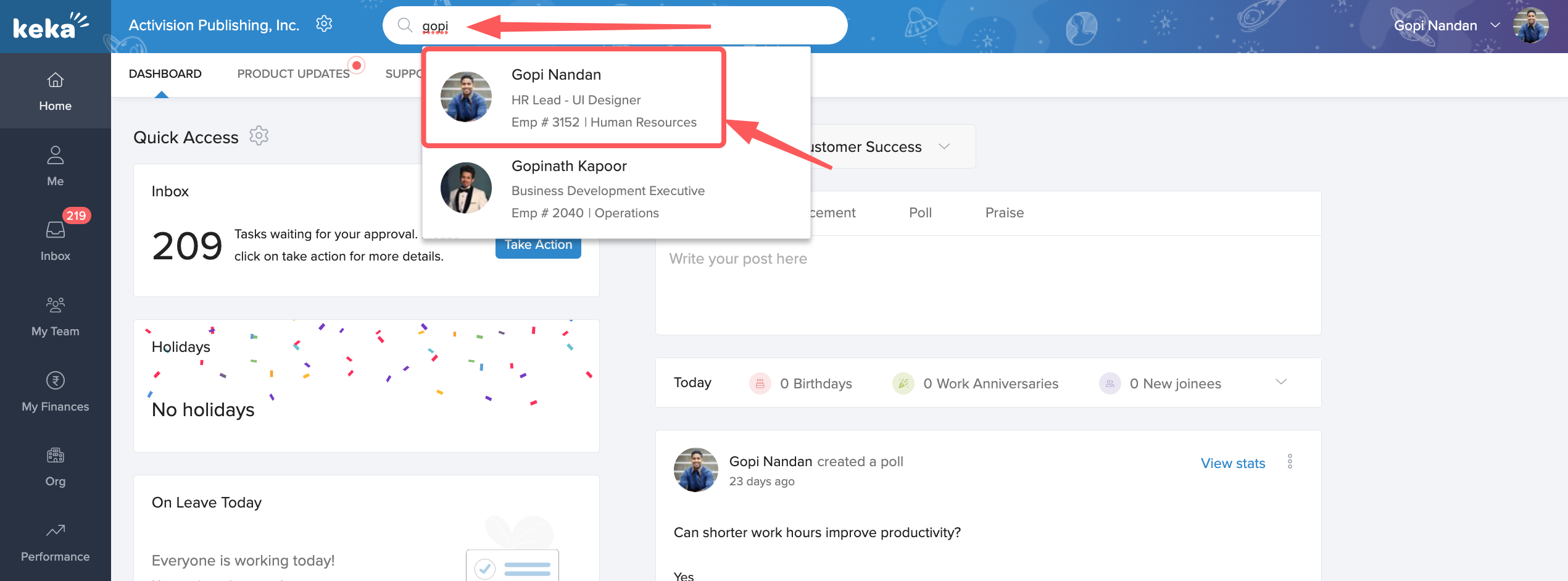
Task: Open the Org directory icon
Action: click(x=55, y=466)
